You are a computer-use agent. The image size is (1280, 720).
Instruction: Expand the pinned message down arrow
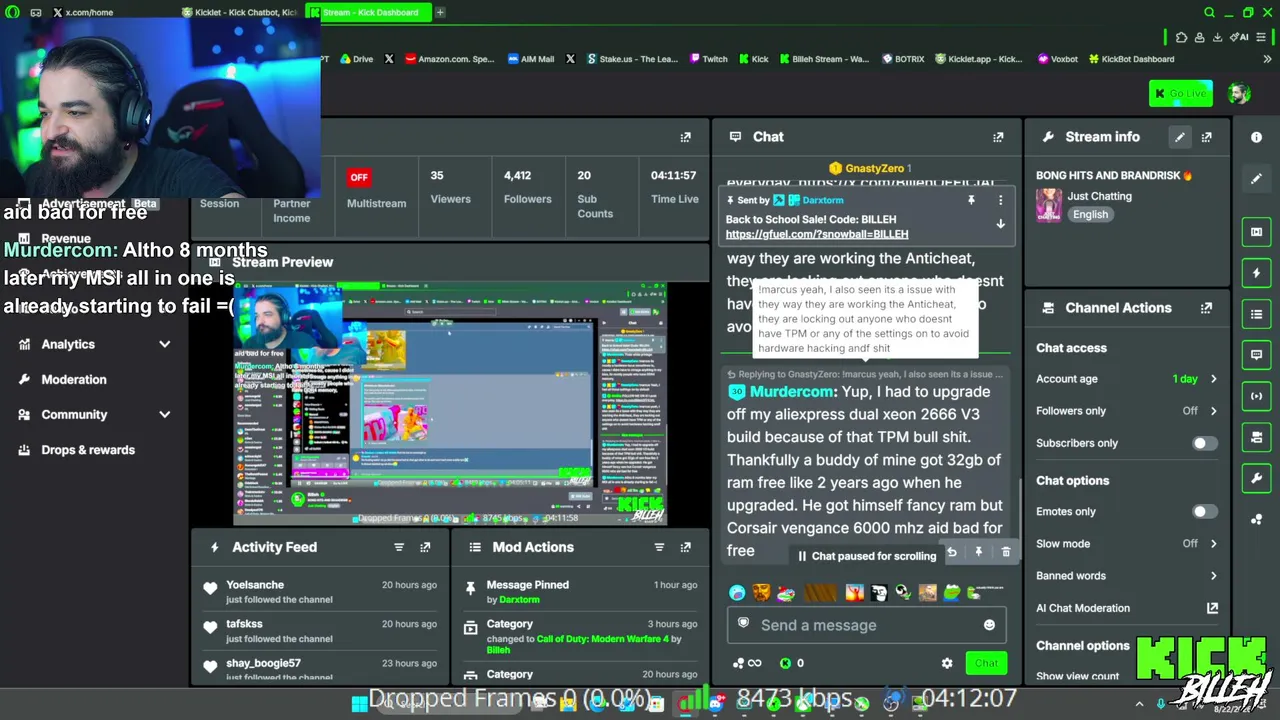coord(1000,225)
